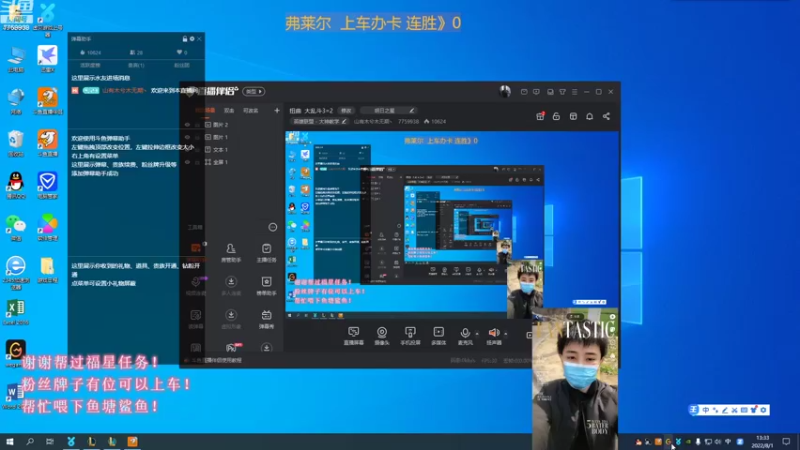
Task: Select the 图片 1 source row
Action: 233,137
